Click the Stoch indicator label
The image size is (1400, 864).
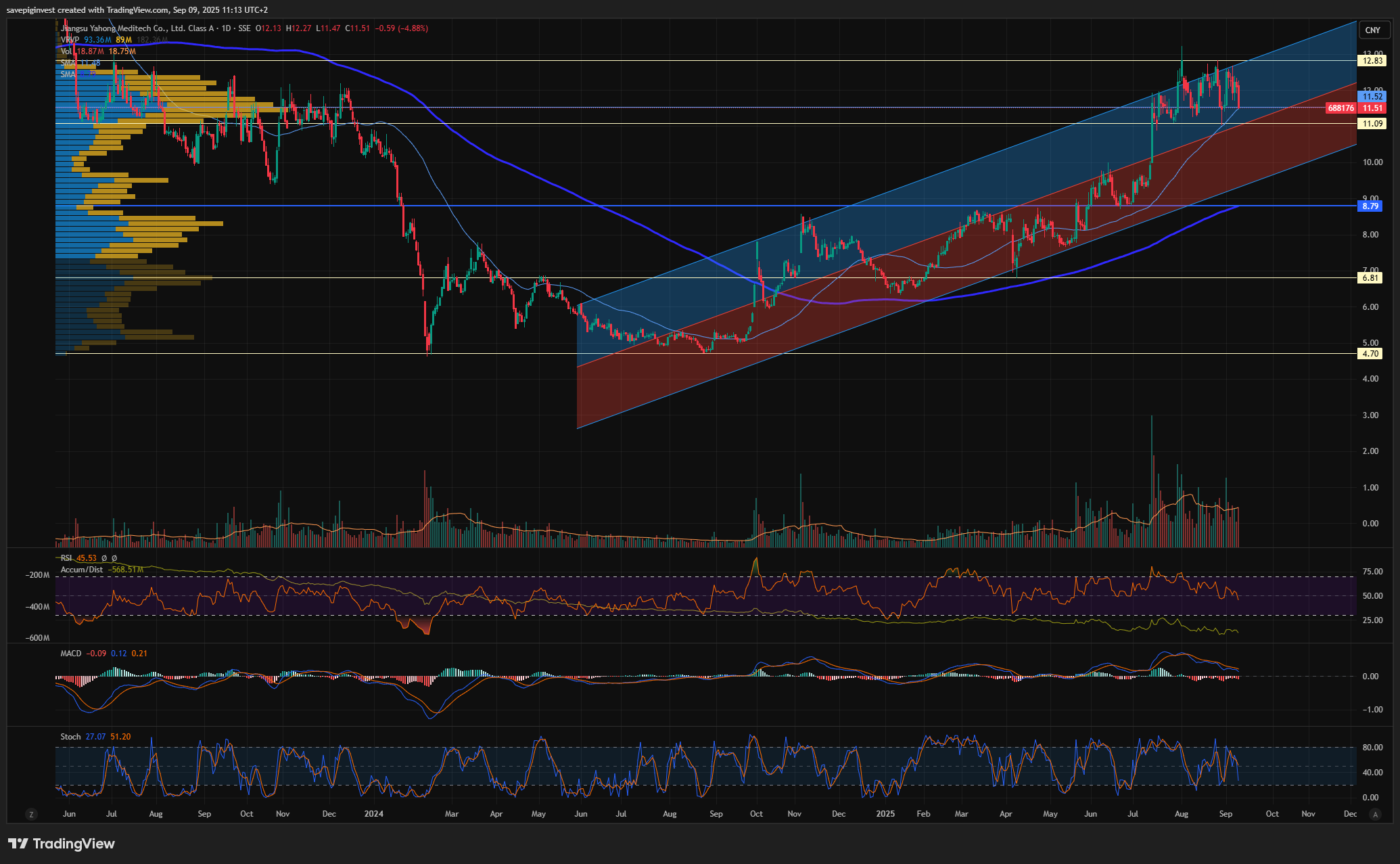pyautogui.click(x=70, y=737)
